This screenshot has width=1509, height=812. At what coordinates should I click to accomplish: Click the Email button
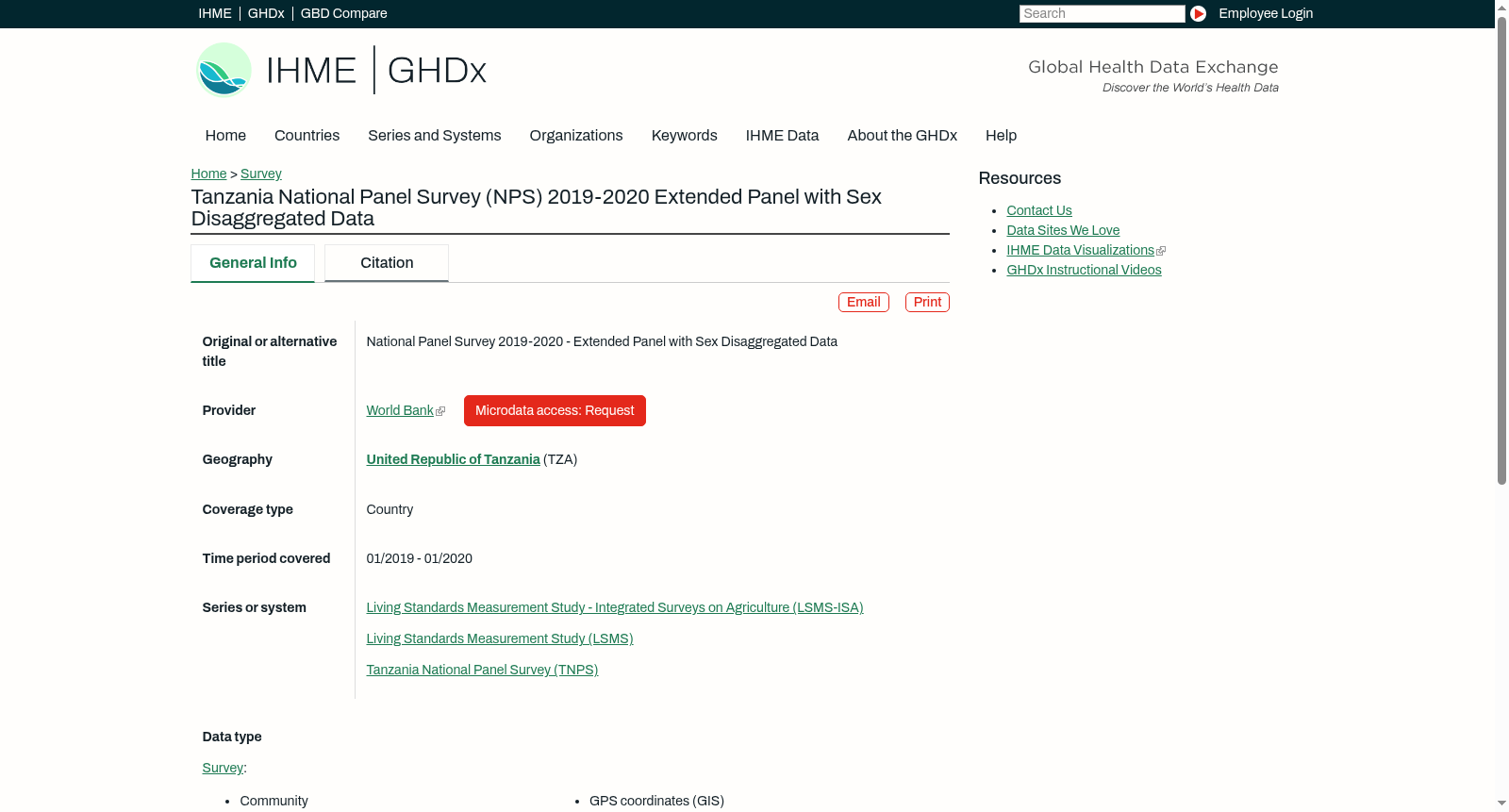pos(864,302)
